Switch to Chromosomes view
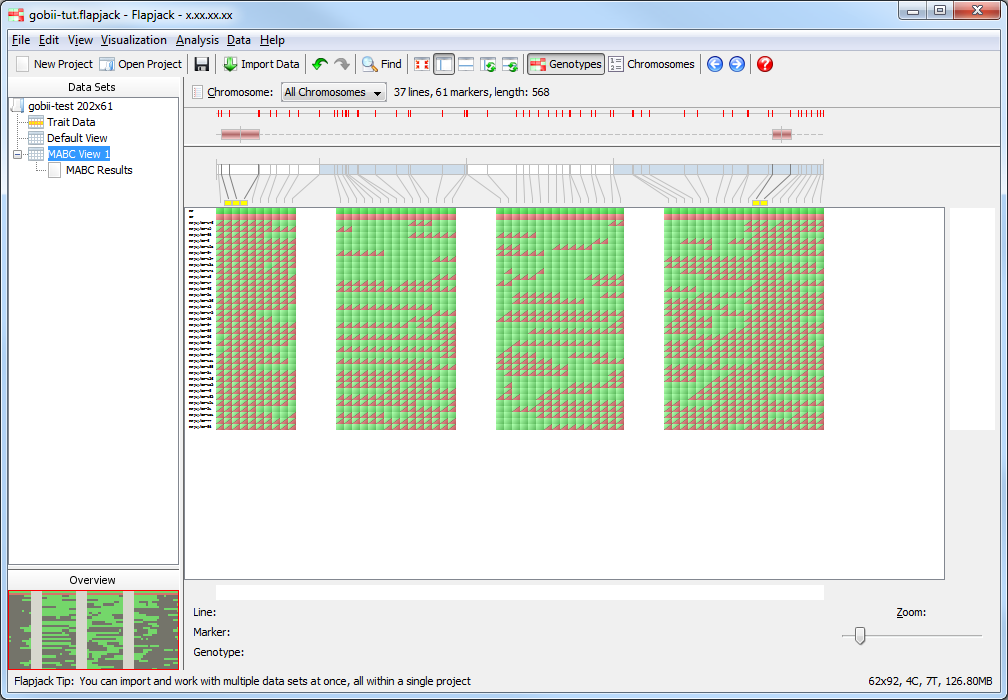This screenshot has height=700, width=1008. (x=652, y=64)
